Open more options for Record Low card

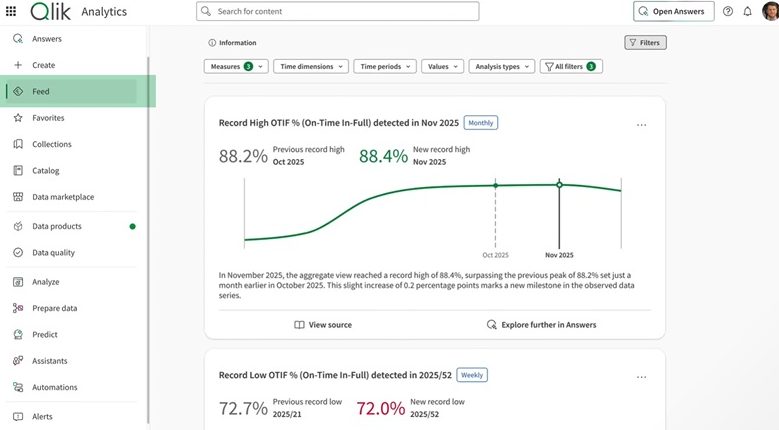[x=641, y=377]
